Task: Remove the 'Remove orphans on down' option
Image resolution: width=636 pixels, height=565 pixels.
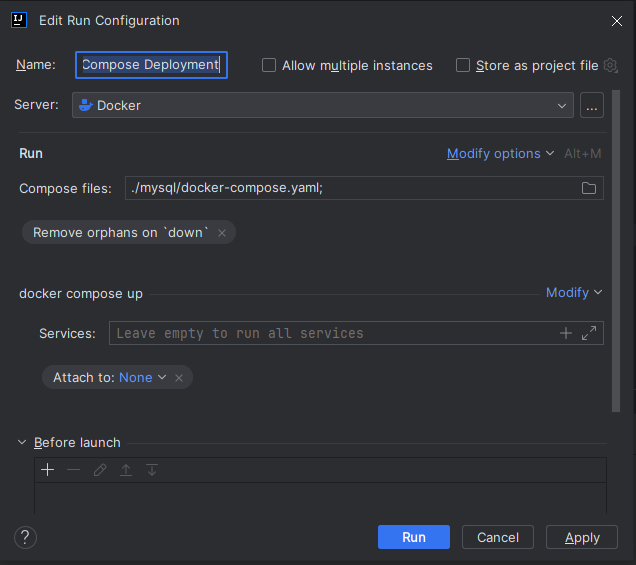Action: (222, 233)
